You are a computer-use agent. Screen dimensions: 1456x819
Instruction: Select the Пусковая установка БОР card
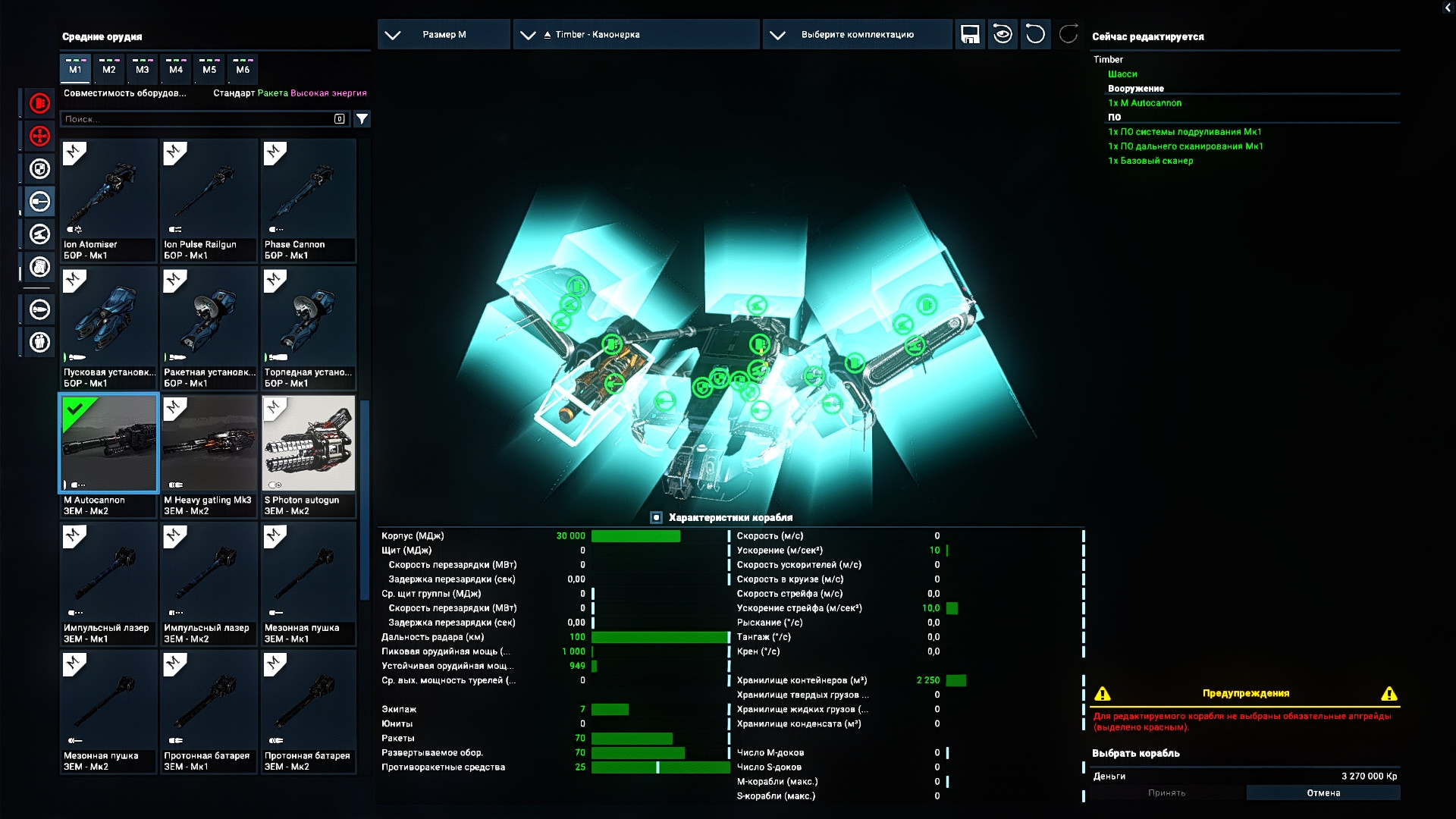coord(108,328)
